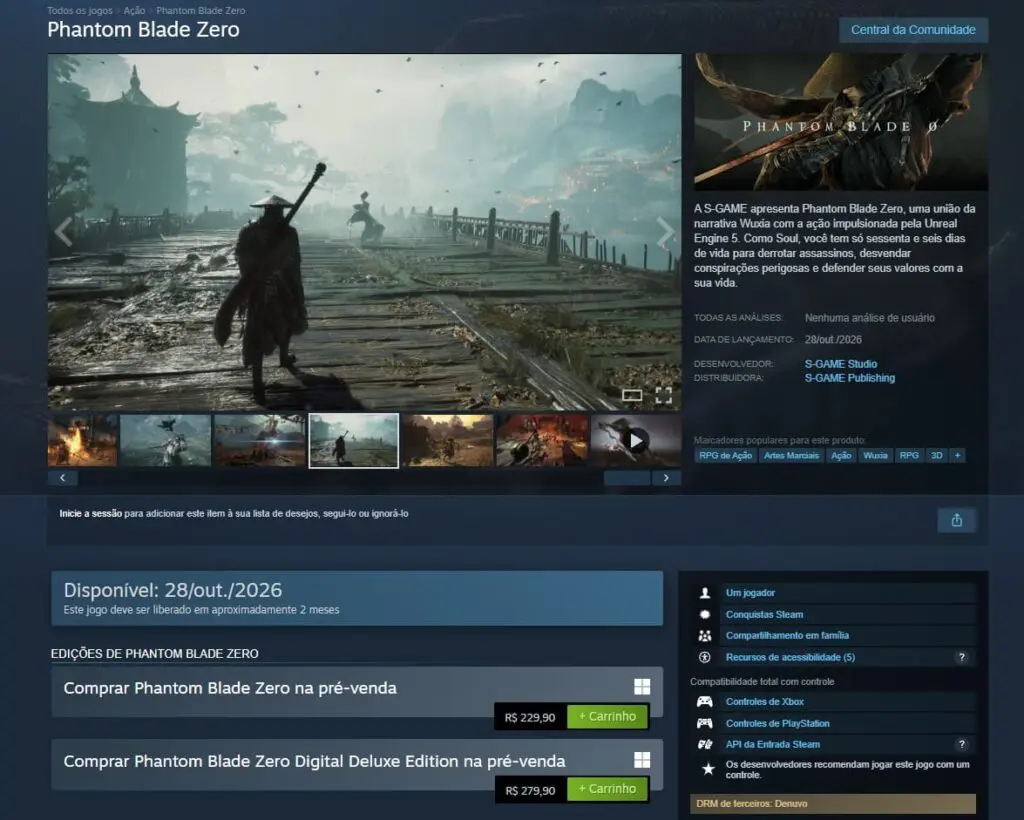Open publisher S-GAME Publishing link

850,378
